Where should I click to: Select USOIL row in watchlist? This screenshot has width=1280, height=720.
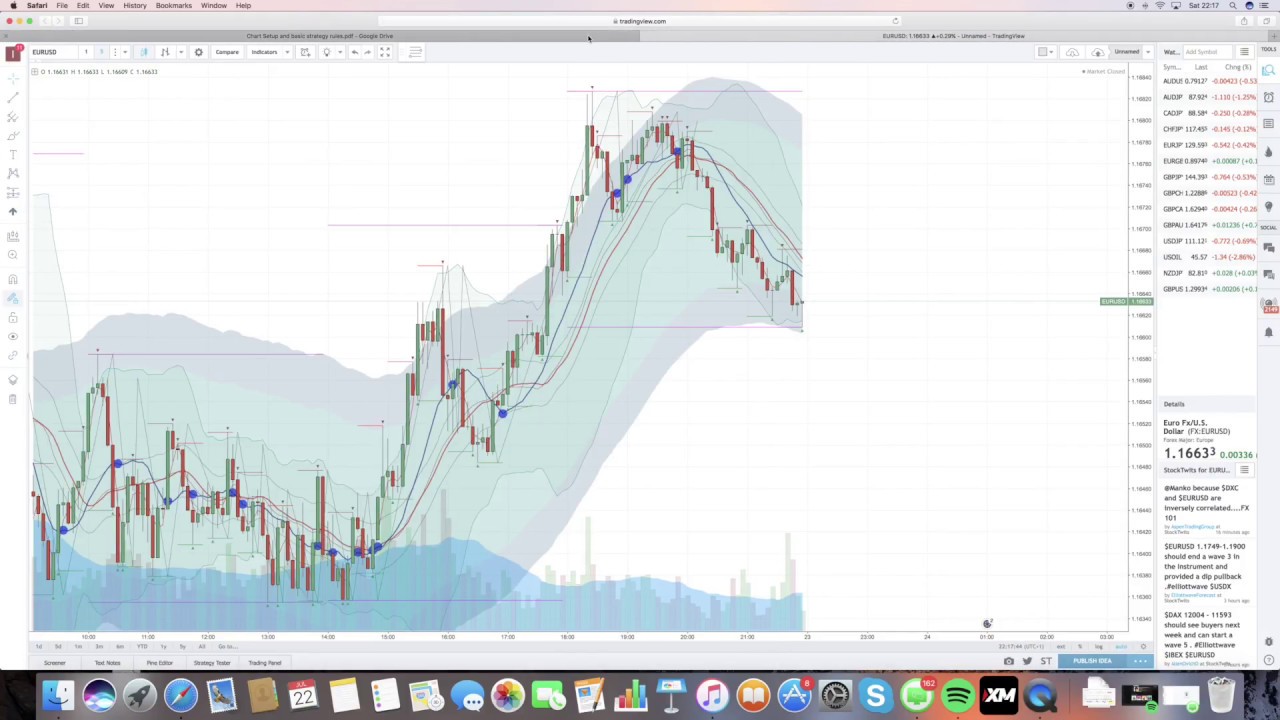point(1208,257)
